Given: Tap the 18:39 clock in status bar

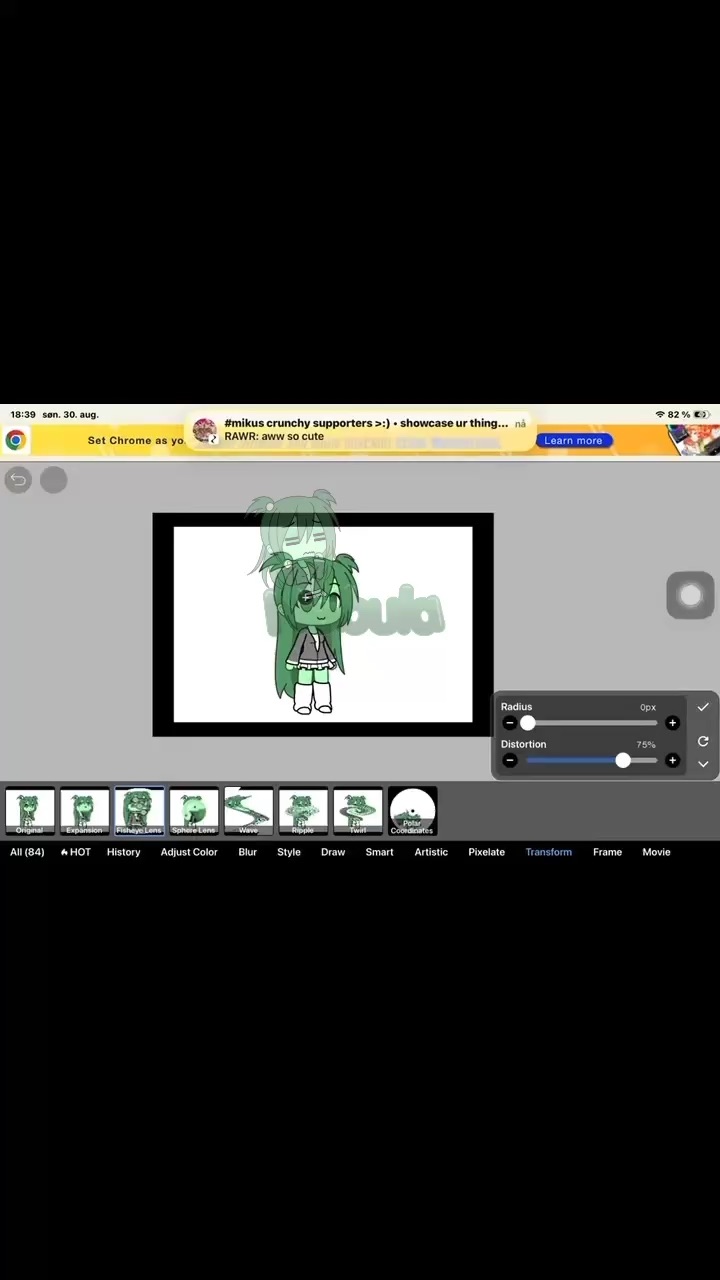Looking at the screenshot, I should pyautogui.click(x=23, y=414).
